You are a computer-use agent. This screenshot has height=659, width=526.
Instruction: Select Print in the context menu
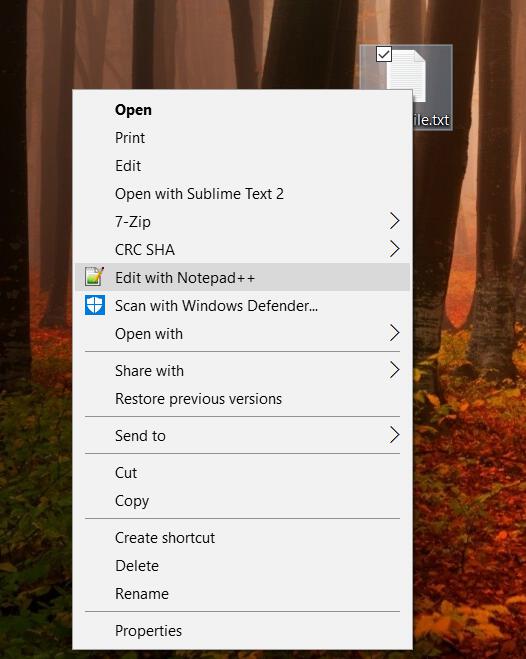[x=242, y=137]
